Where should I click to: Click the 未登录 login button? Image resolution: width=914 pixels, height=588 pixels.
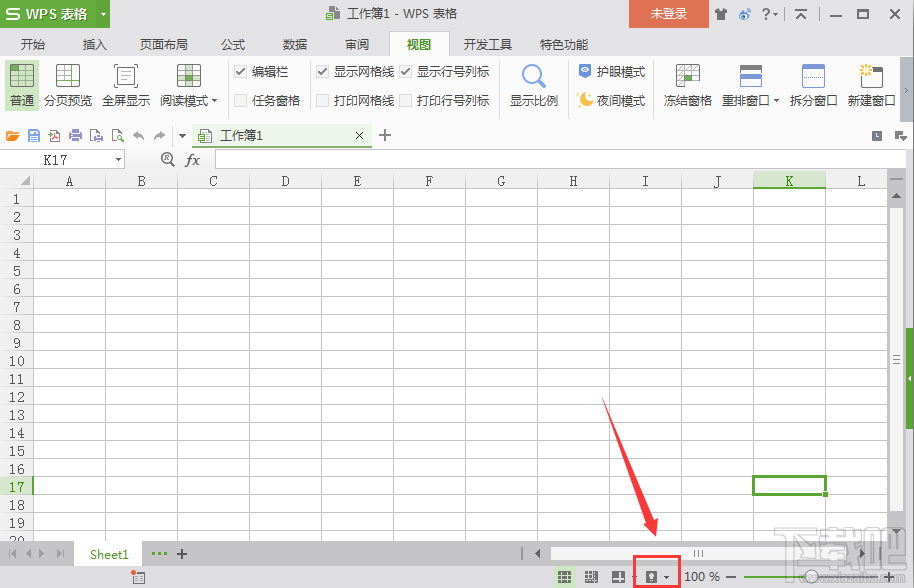pos(667,14)
